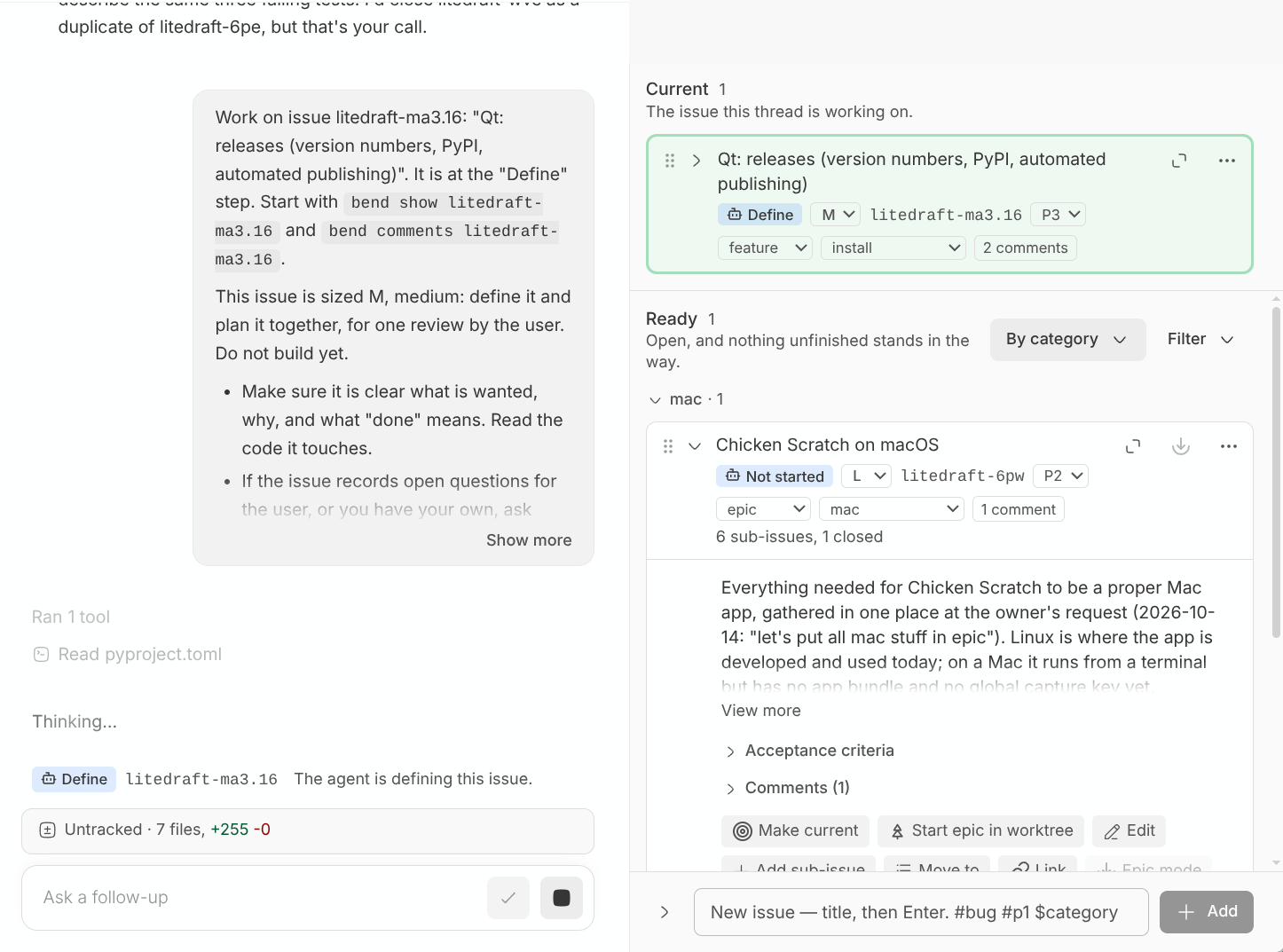Click the drag handle of the Chicken Scratch issue

(x=668, y=446)
